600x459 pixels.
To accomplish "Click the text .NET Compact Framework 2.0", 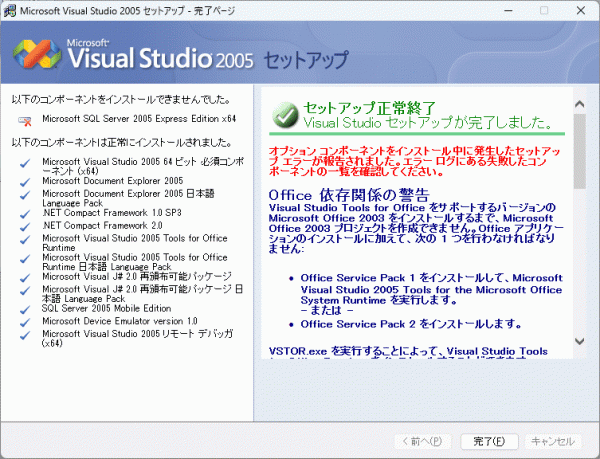I will coord(102,226).
